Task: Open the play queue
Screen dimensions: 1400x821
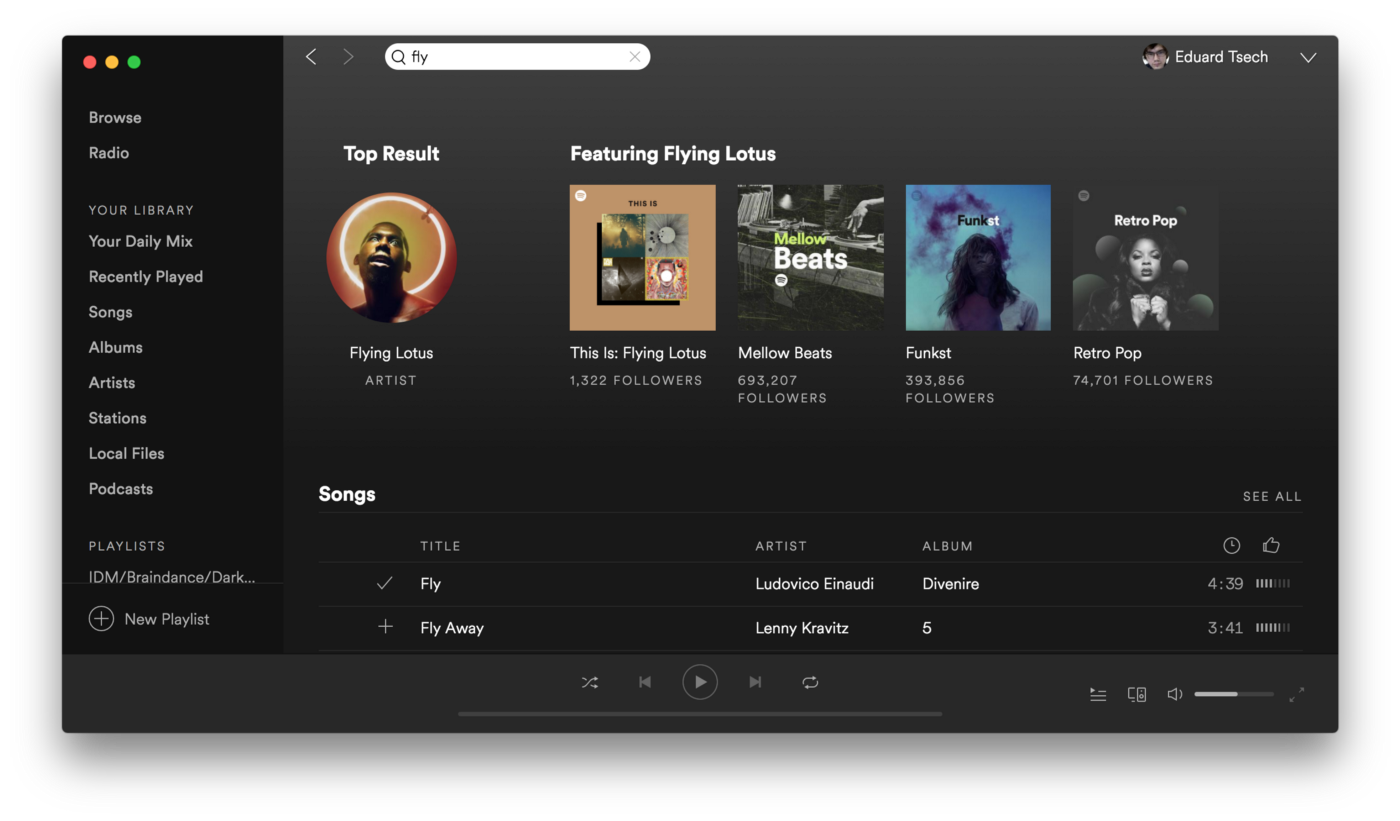Action: point(1098,694)
